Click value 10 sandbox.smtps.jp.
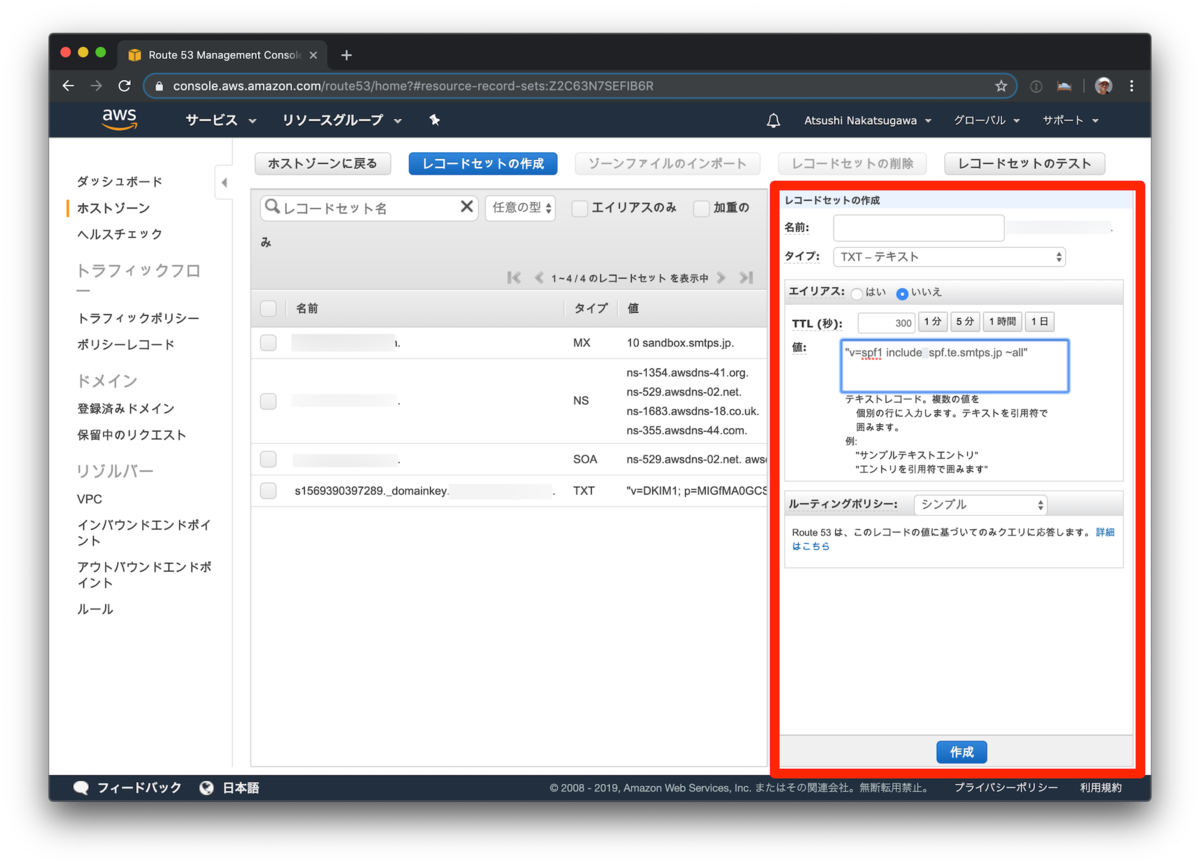1200x866 pixels. point(680,342)
